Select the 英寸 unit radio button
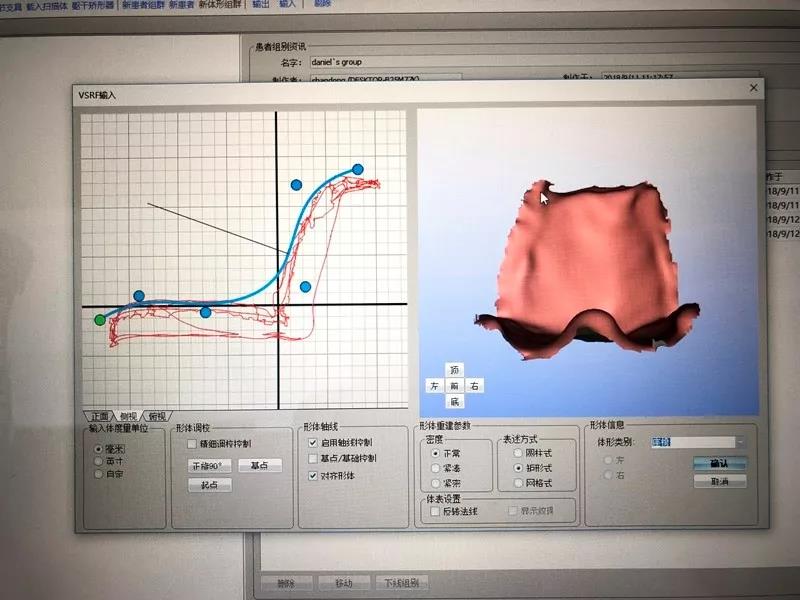The width and height of the screenshot is (800, 600). coord(97,462)
